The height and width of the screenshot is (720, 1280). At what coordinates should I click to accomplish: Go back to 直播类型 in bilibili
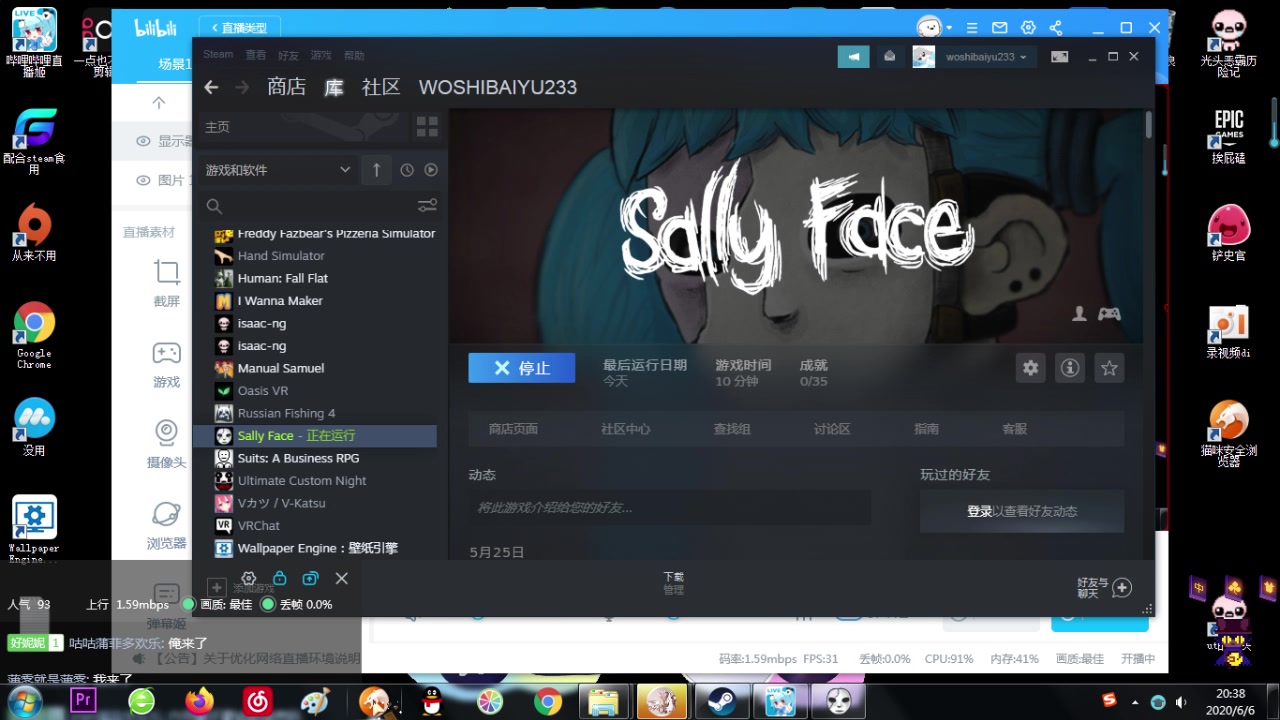pos(239,28)
